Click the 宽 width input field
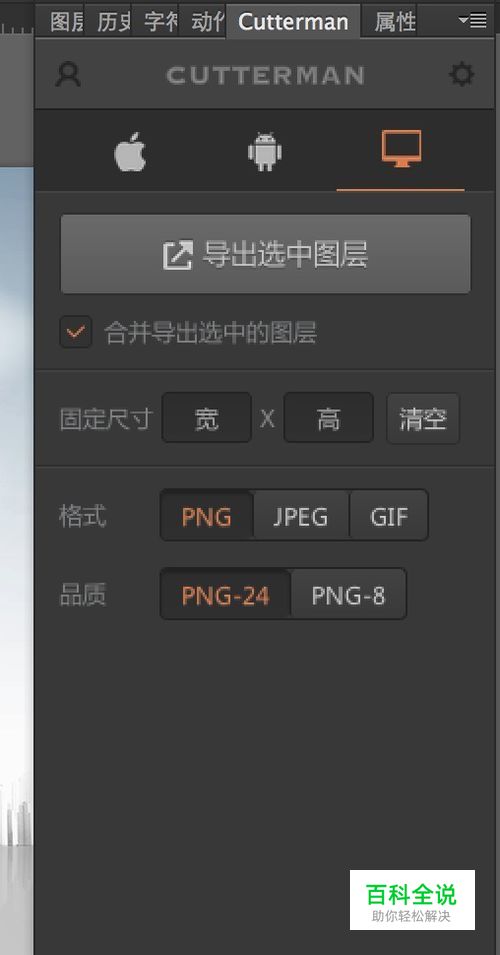 (x=206, y=418)
